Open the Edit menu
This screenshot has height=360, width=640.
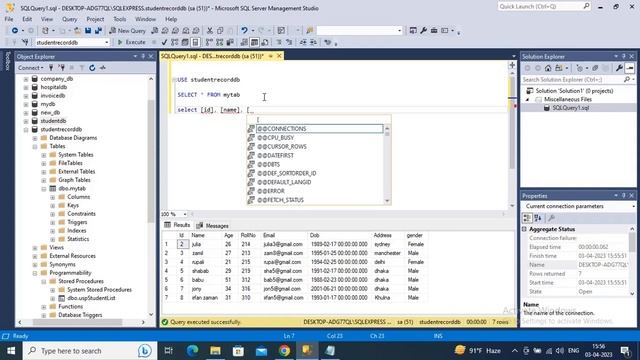click(27, 19)
